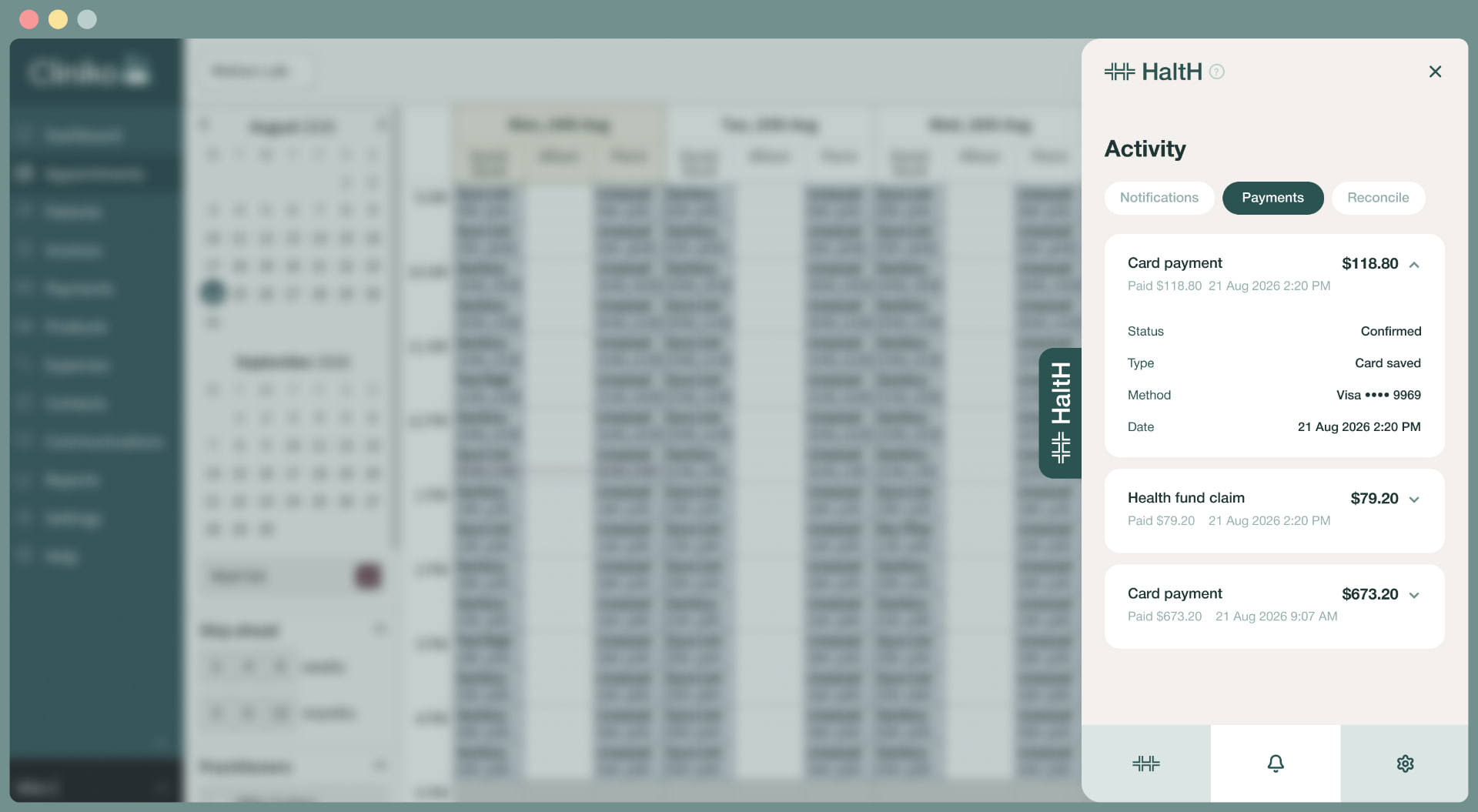Screen dimensions: 1478x812
Task: Close the HaltH panel
Action: tap(1435, 72)
